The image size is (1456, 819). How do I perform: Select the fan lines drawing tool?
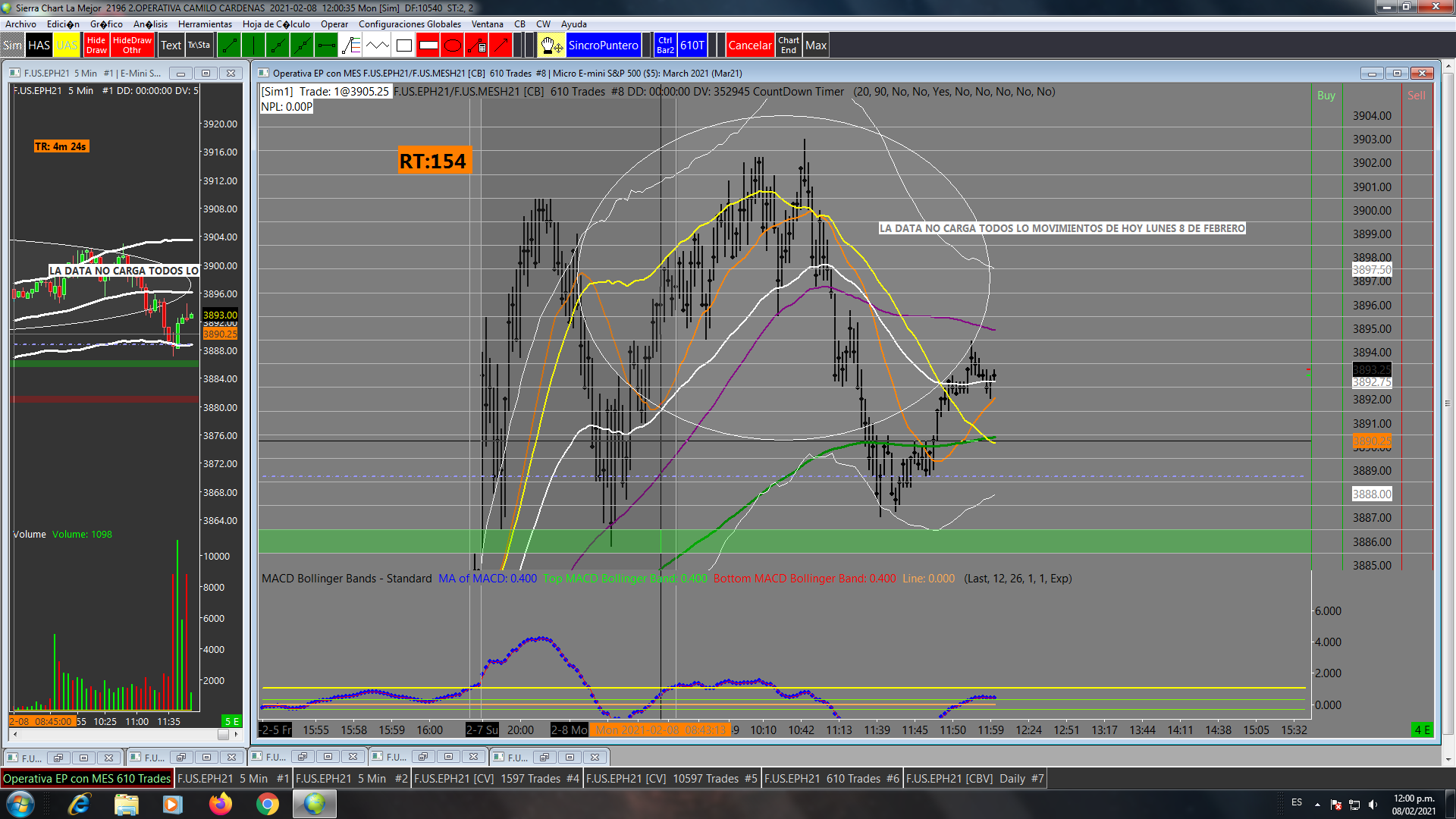point(352,45)
